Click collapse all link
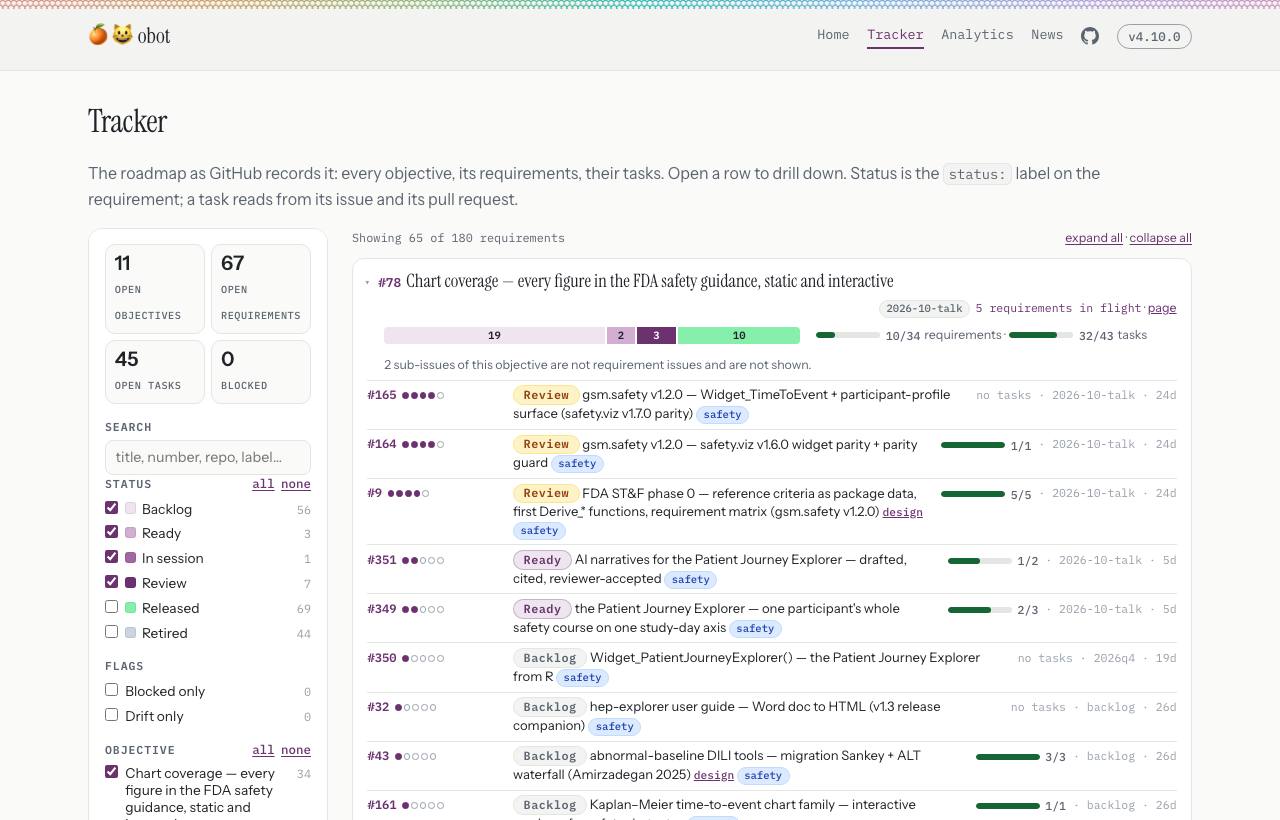 [x=1160, y=238]
